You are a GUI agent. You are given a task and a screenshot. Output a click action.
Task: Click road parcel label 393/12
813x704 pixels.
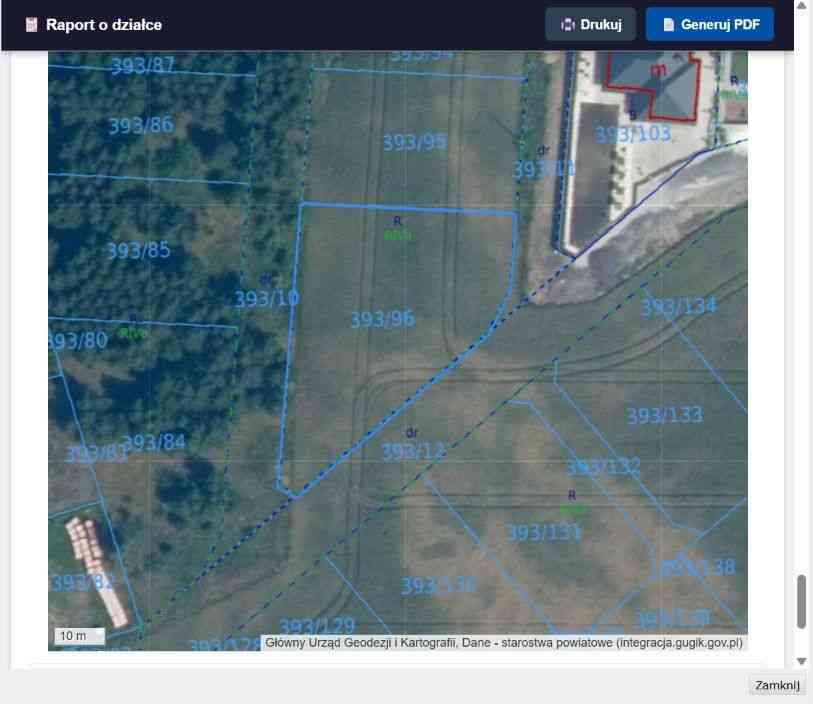point(413,452)
